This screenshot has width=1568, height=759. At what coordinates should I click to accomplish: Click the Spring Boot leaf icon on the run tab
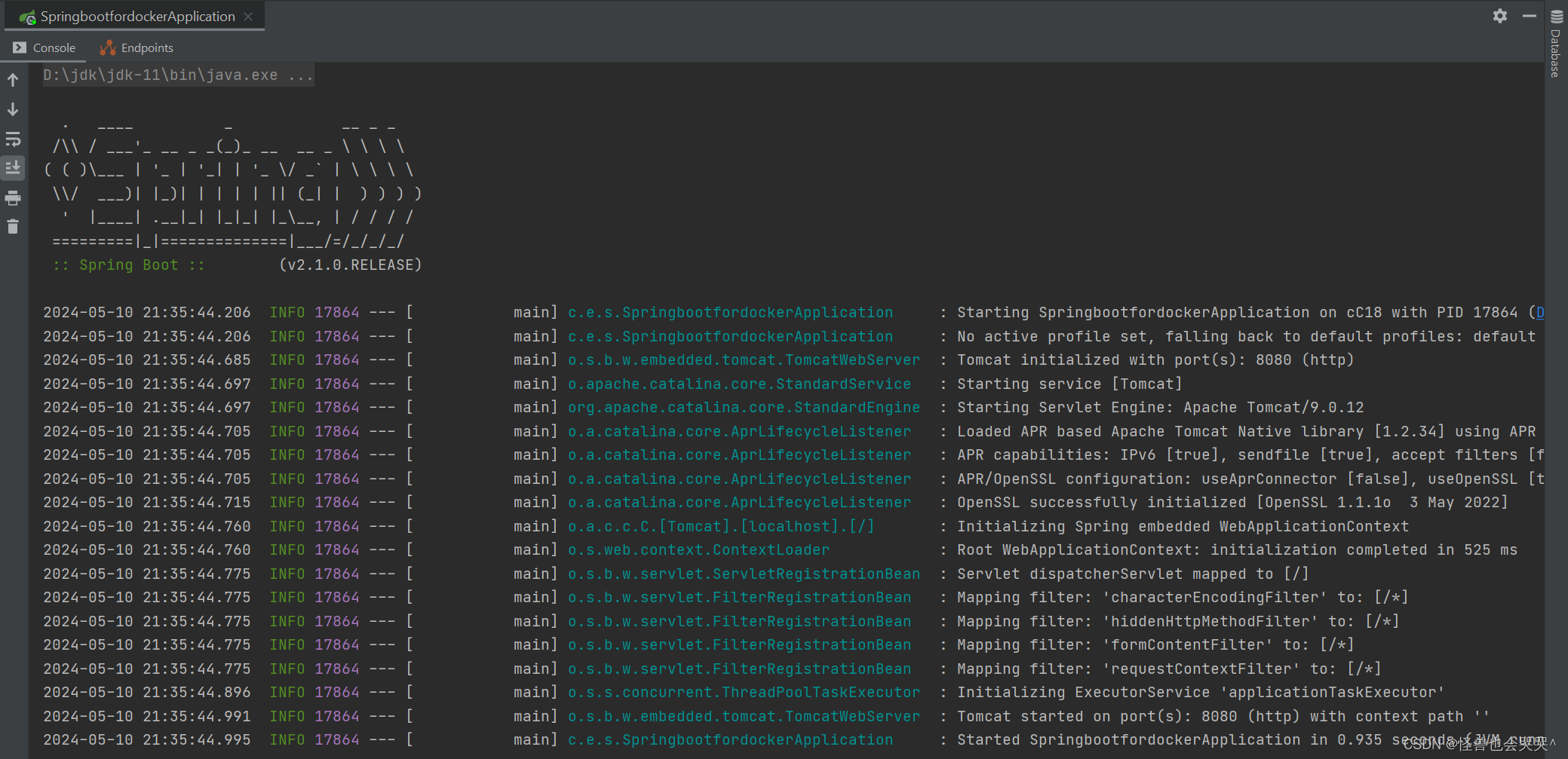point(28,16)
